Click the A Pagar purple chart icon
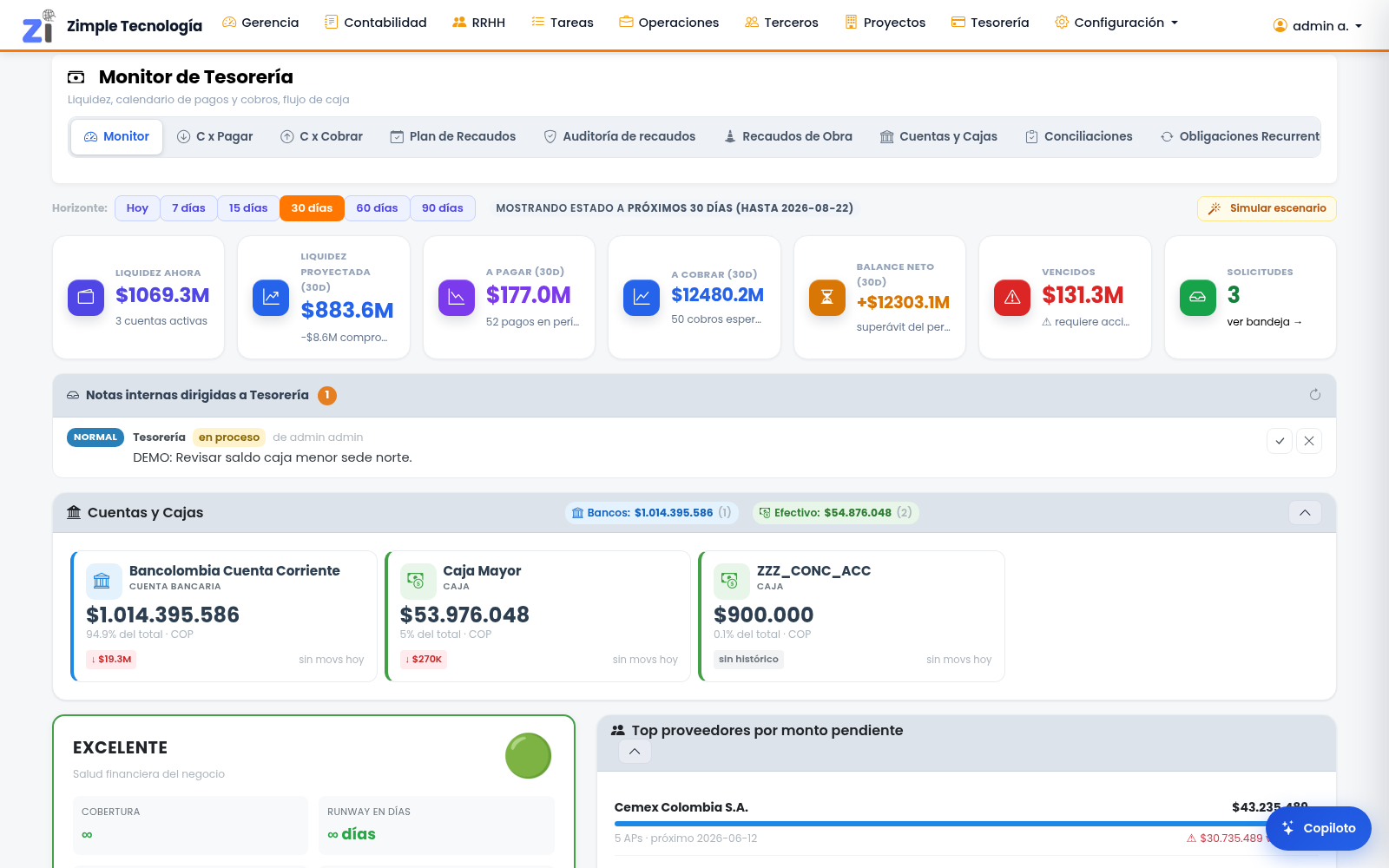This screenshot has height=868, width=1389. coord(457,298)
